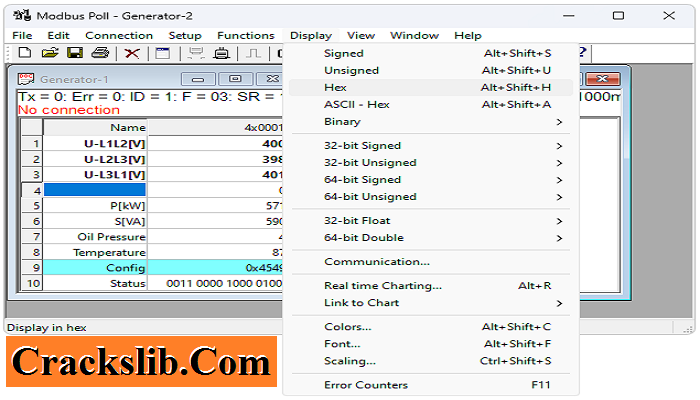Select the P[kW] name cell
The image size is (700, 400).
(x=95, y=206)
